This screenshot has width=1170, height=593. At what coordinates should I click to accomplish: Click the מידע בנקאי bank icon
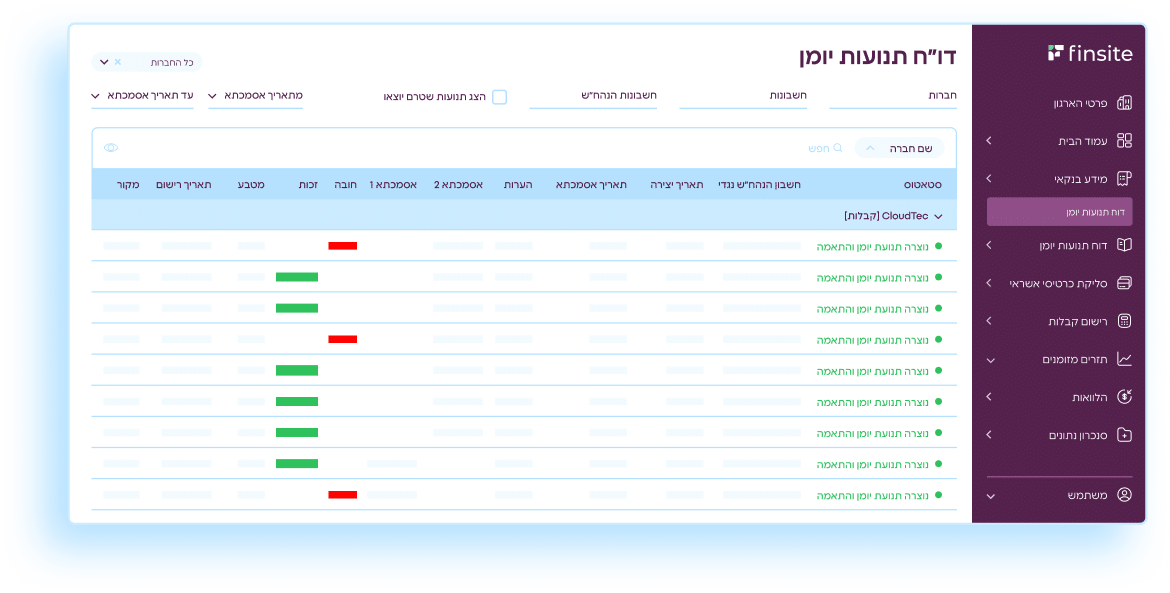coord(1124,178)
